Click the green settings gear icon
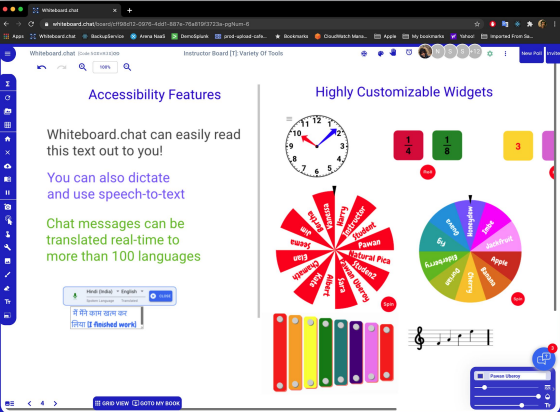560x412 pixels. pyautogui.click(x=490, y=54)
